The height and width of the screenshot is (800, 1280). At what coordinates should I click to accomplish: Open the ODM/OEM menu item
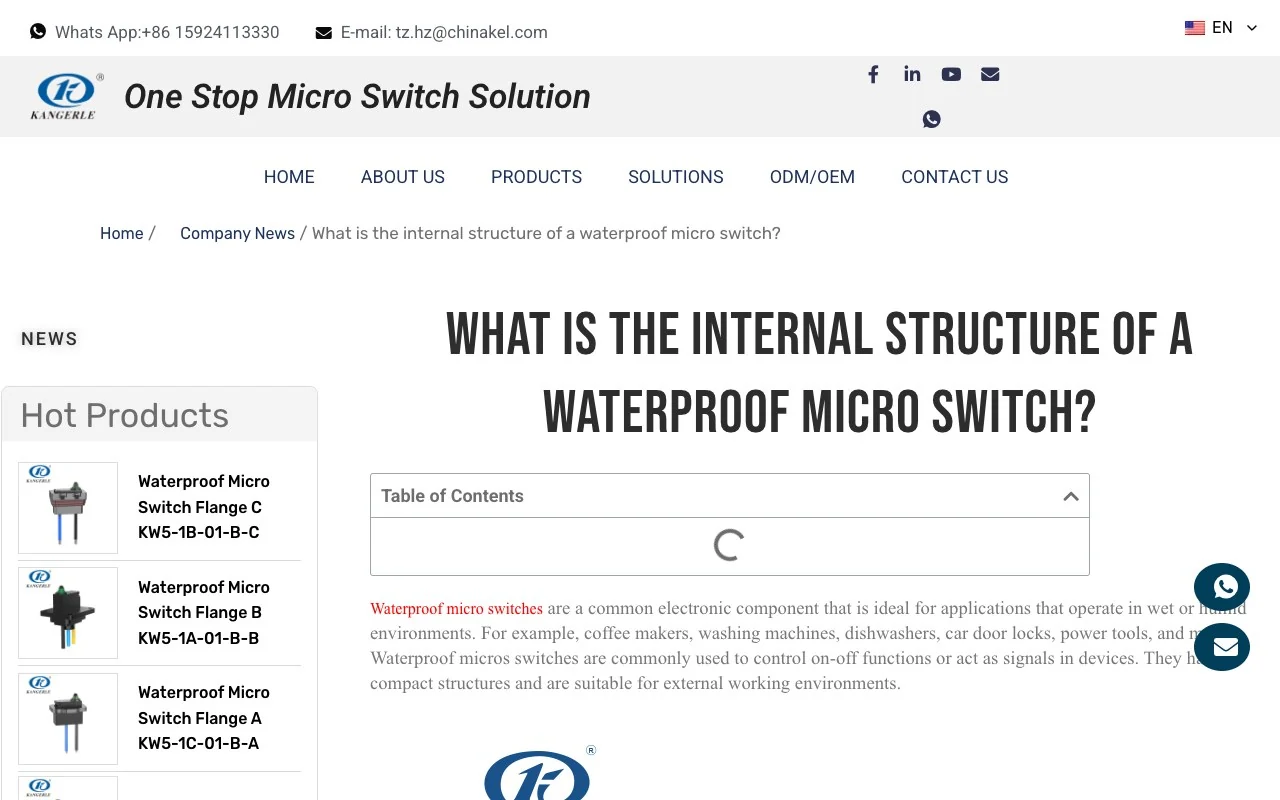pyautogui.click(x=812, y=177)
